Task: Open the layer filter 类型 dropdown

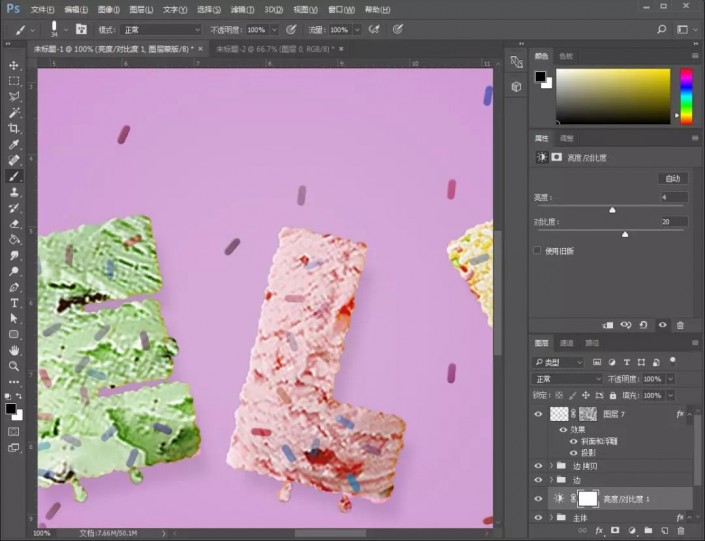Action: click(558, 362)
